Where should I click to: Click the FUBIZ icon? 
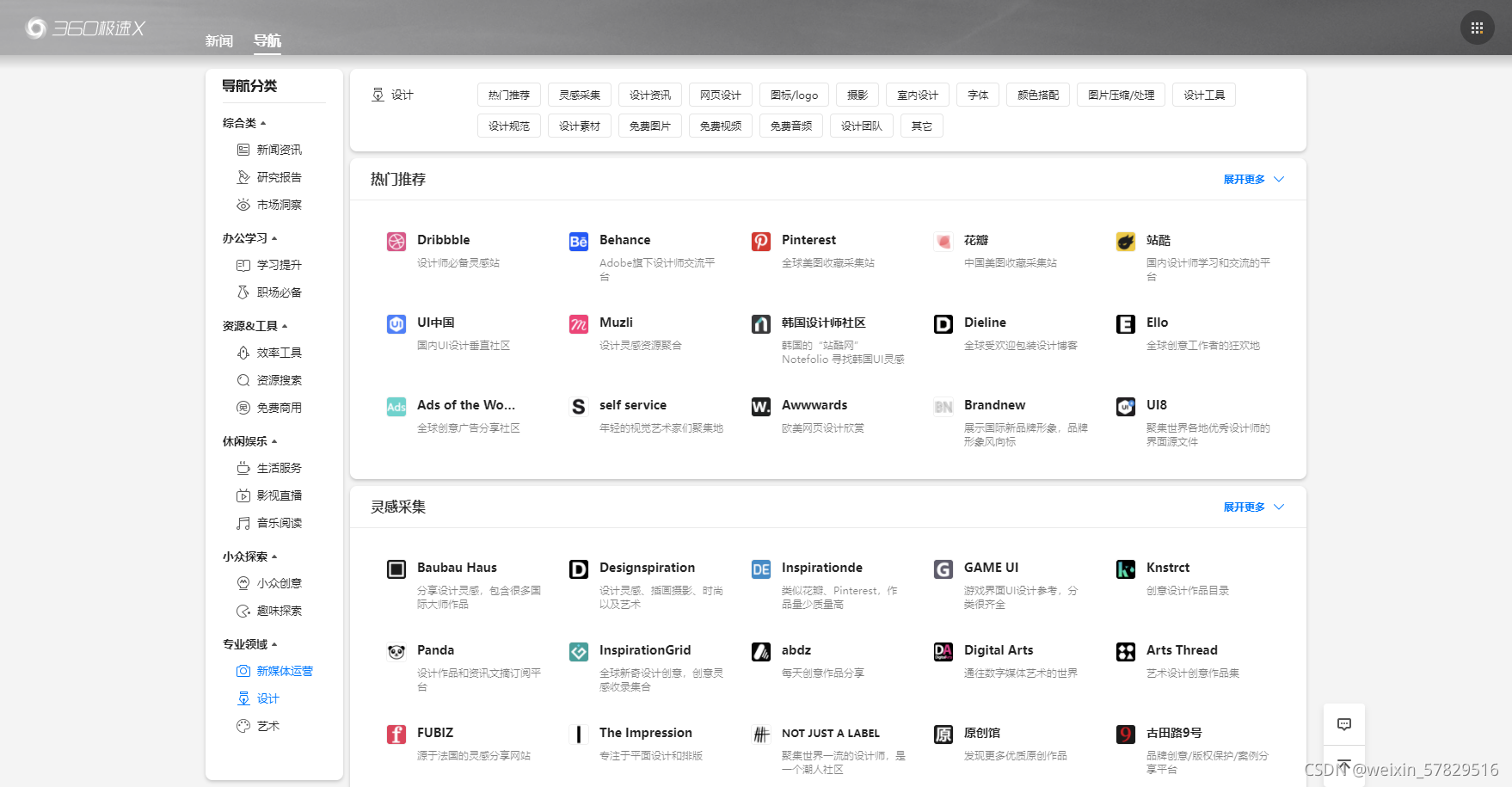click(396, 735)
